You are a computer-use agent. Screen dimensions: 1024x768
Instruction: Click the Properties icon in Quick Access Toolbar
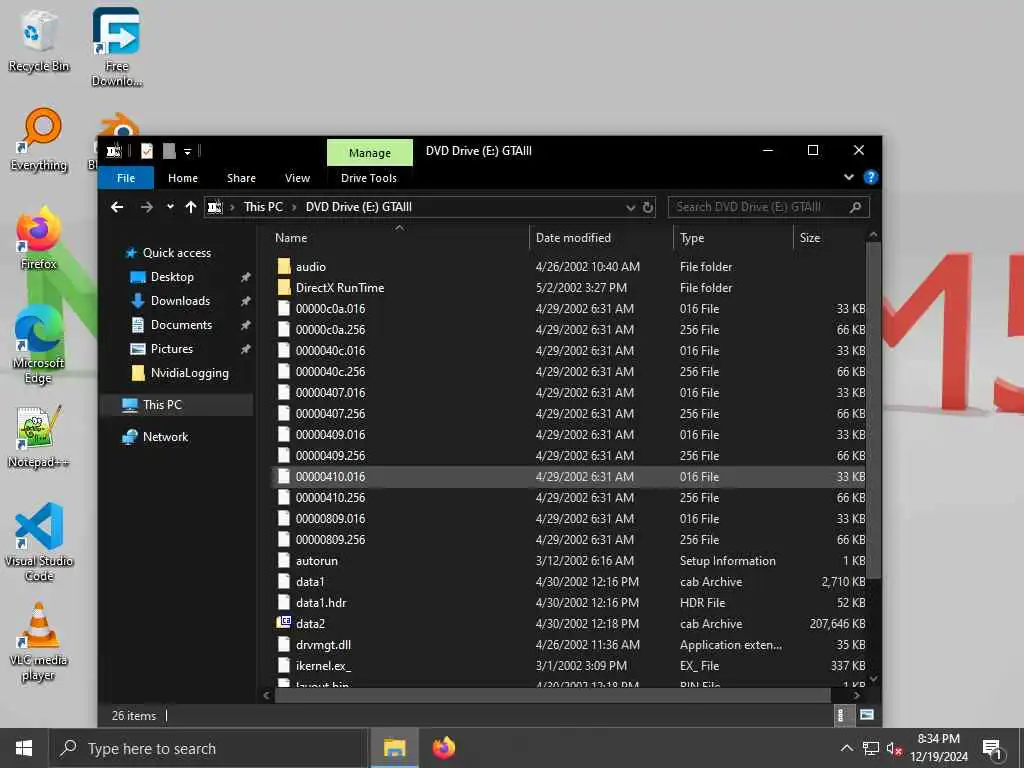tap(147, 152)
